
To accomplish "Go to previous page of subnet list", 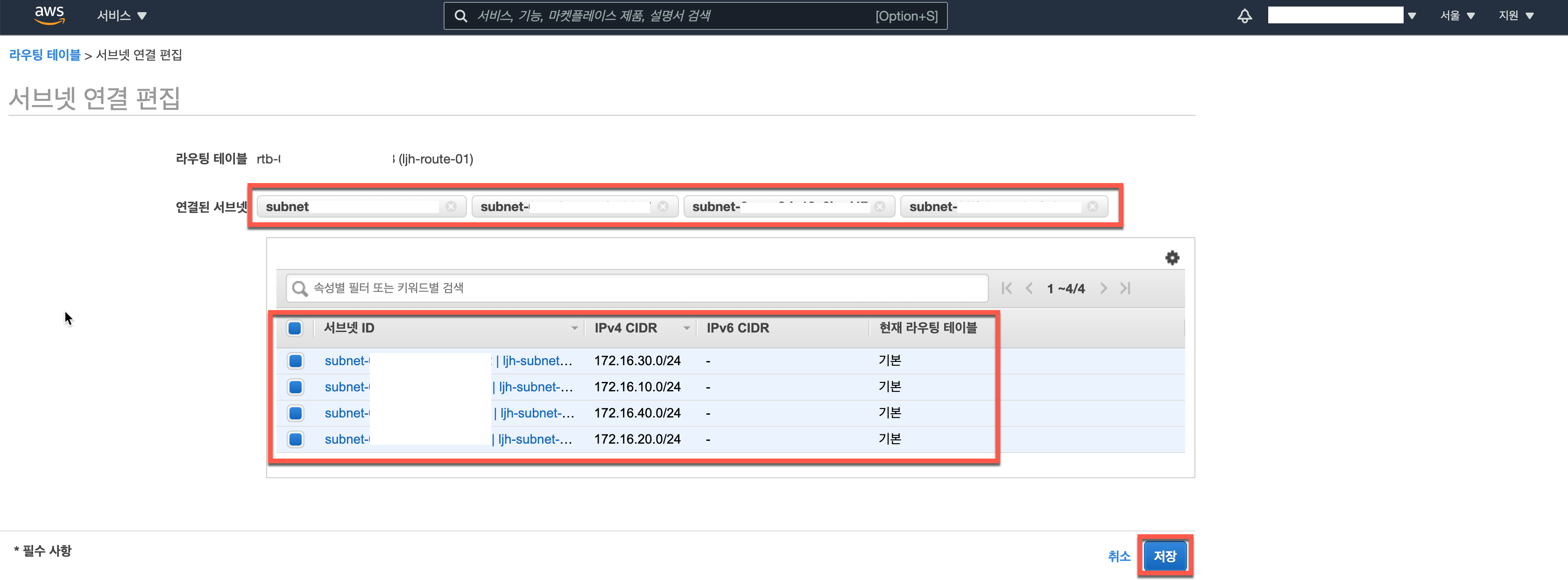I will pos(1029,288).
